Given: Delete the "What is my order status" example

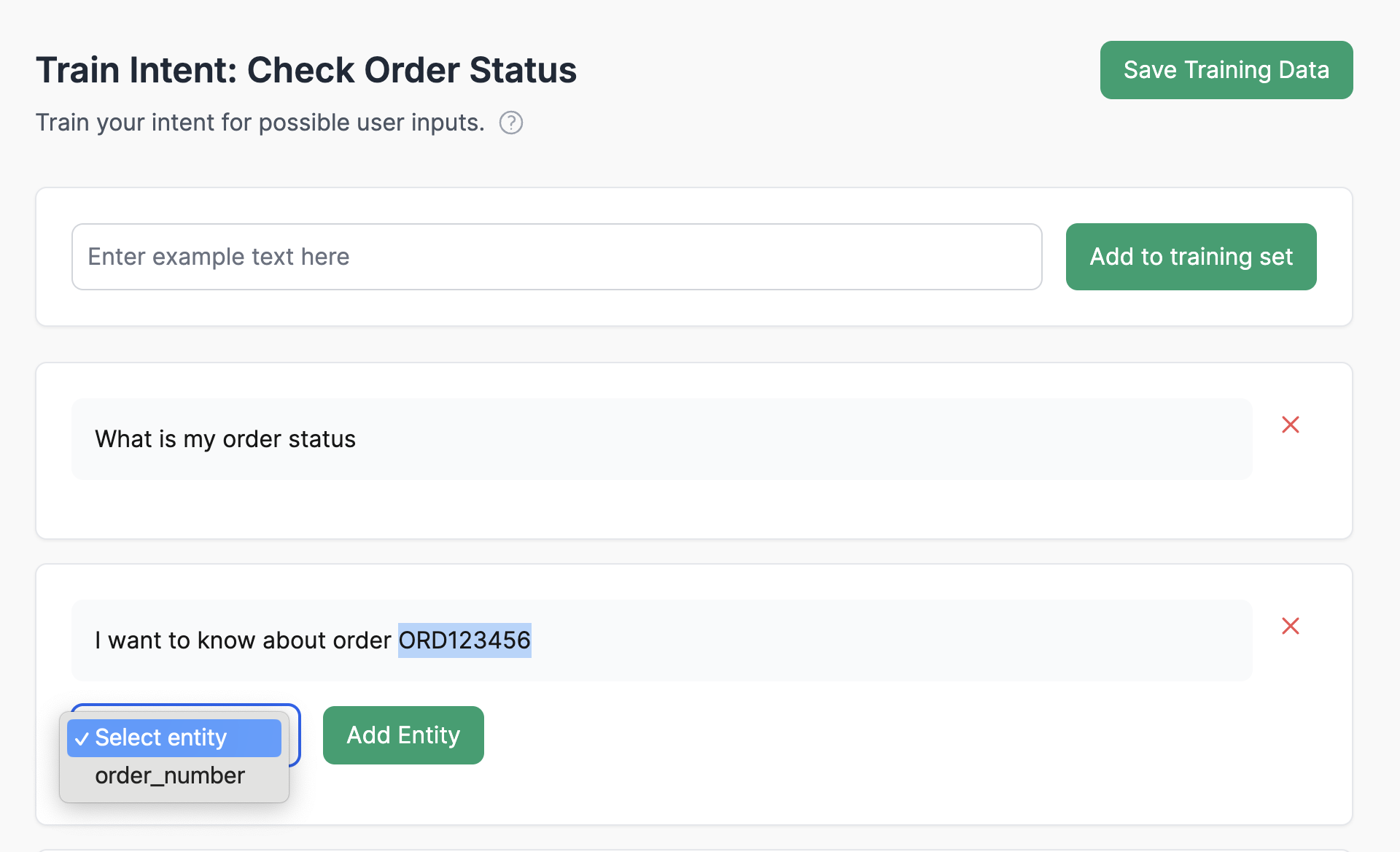Looking at the screenshot, I should click(x=1290, y=425).
